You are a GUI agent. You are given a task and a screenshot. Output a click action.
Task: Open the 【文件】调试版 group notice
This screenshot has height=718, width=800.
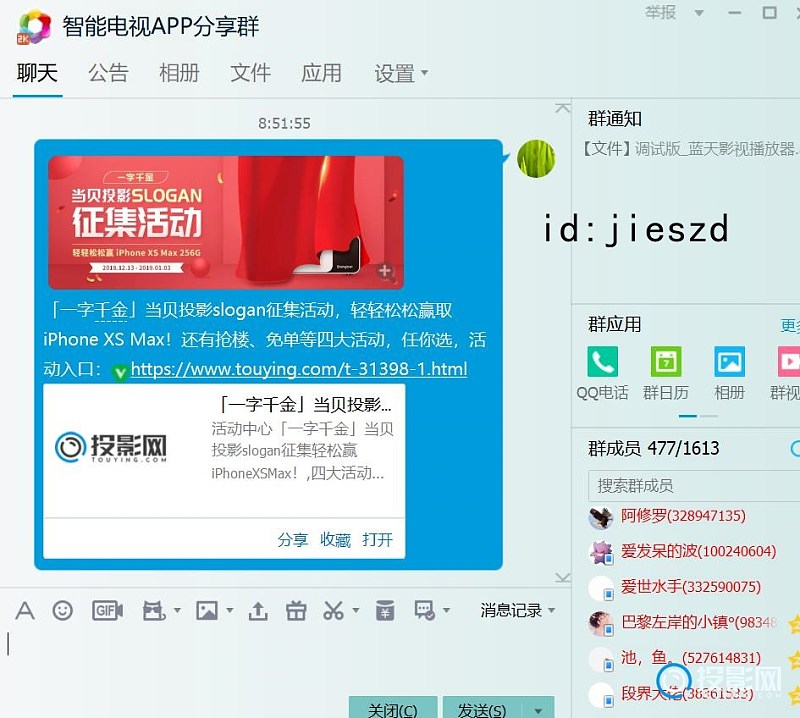coord(690,148)
